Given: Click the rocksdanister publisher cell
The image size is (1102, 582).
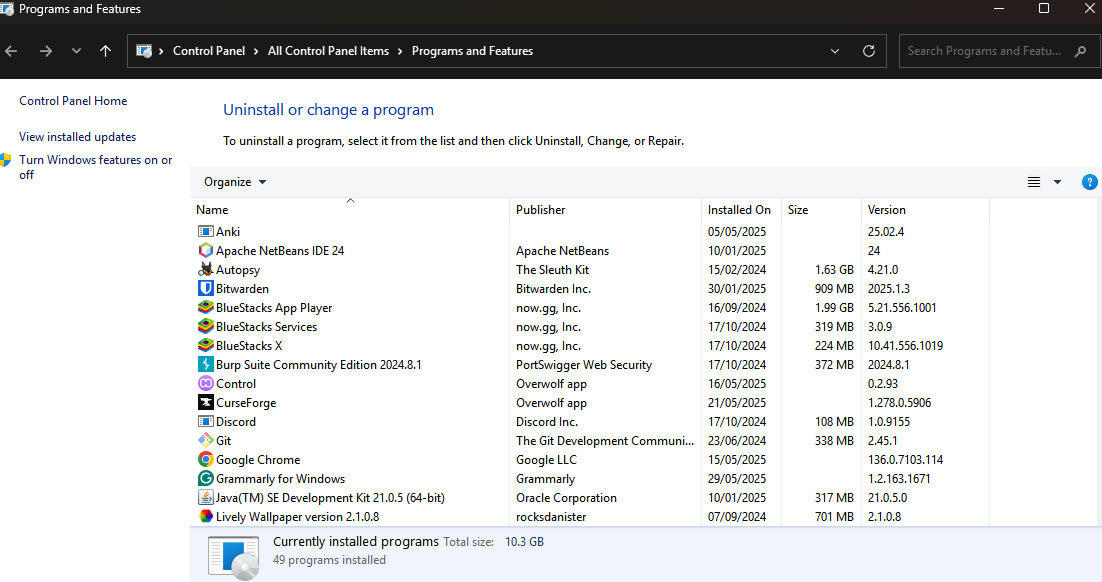Looking at the screenshot, I should tap(551, 516).
